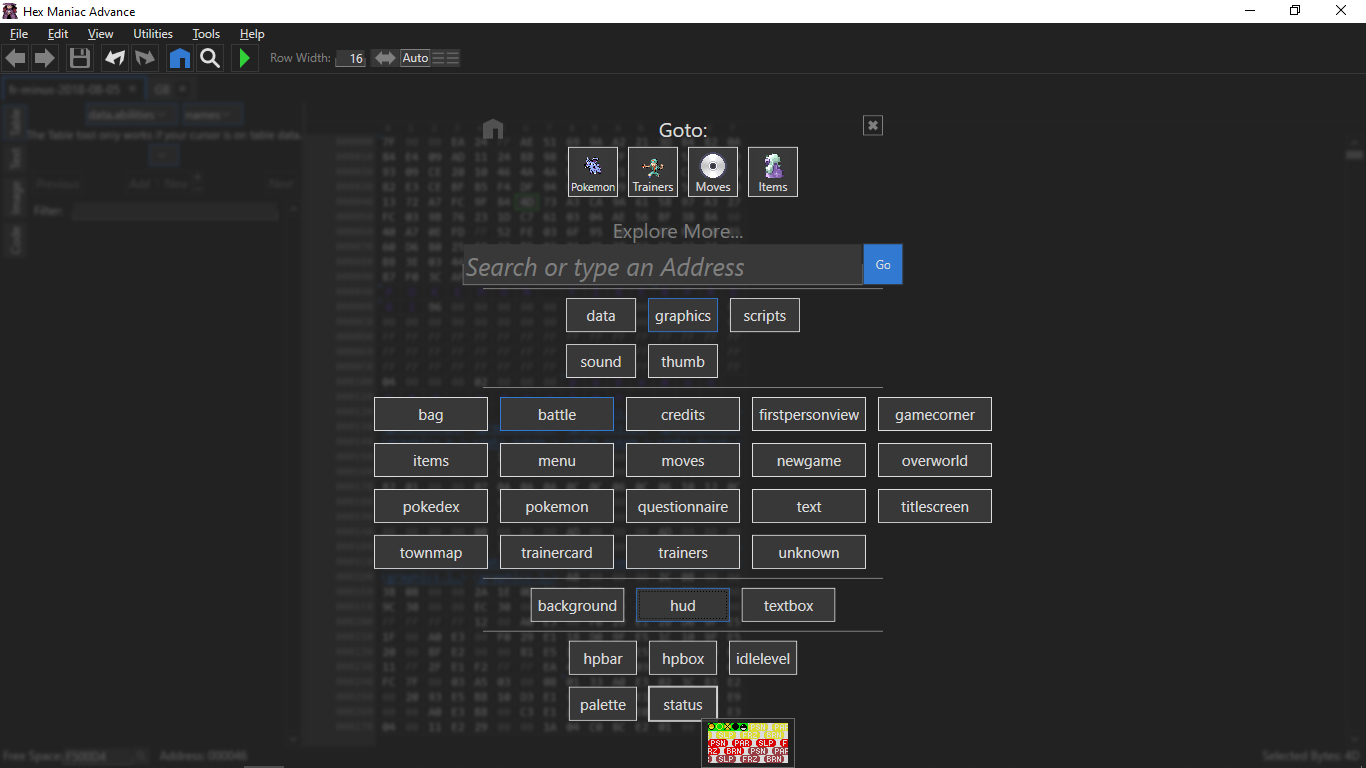This screenshot has height=768, width=1366.
Task: Close the Goto panel with X
Action: (x=873, y=125)
